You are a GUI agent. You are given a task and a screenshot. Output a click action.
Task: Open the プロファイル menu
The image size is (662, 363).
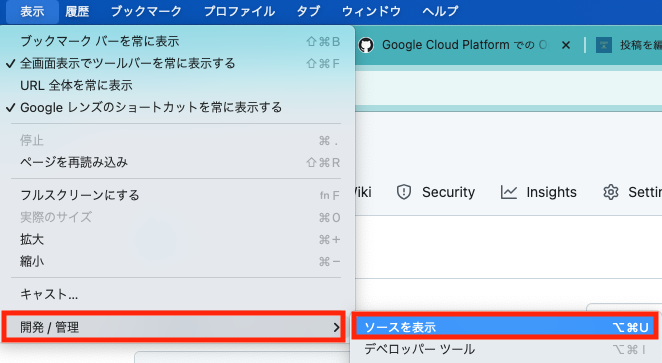tap(239, 11)
